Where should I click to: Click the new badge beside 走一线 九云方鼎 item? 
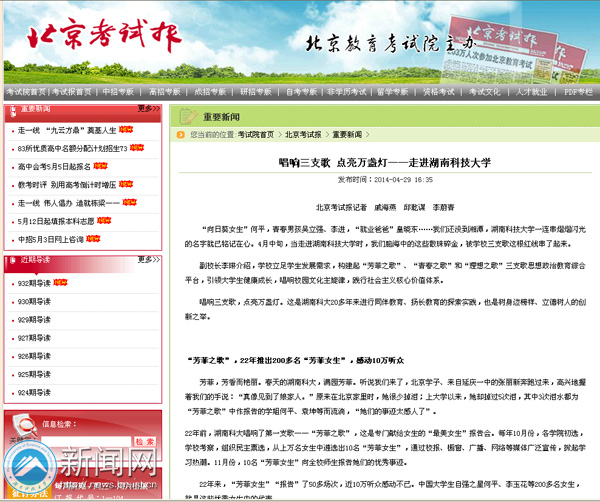click(x=126, y=130)
